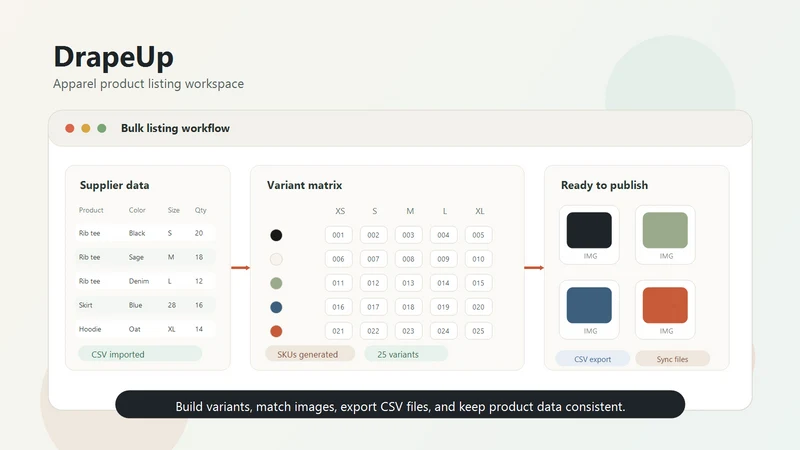Choose SKU box 014
Image resolution: width=800 pixels, height=450 pixels.
pyautogui.click(x=443, y=283)
